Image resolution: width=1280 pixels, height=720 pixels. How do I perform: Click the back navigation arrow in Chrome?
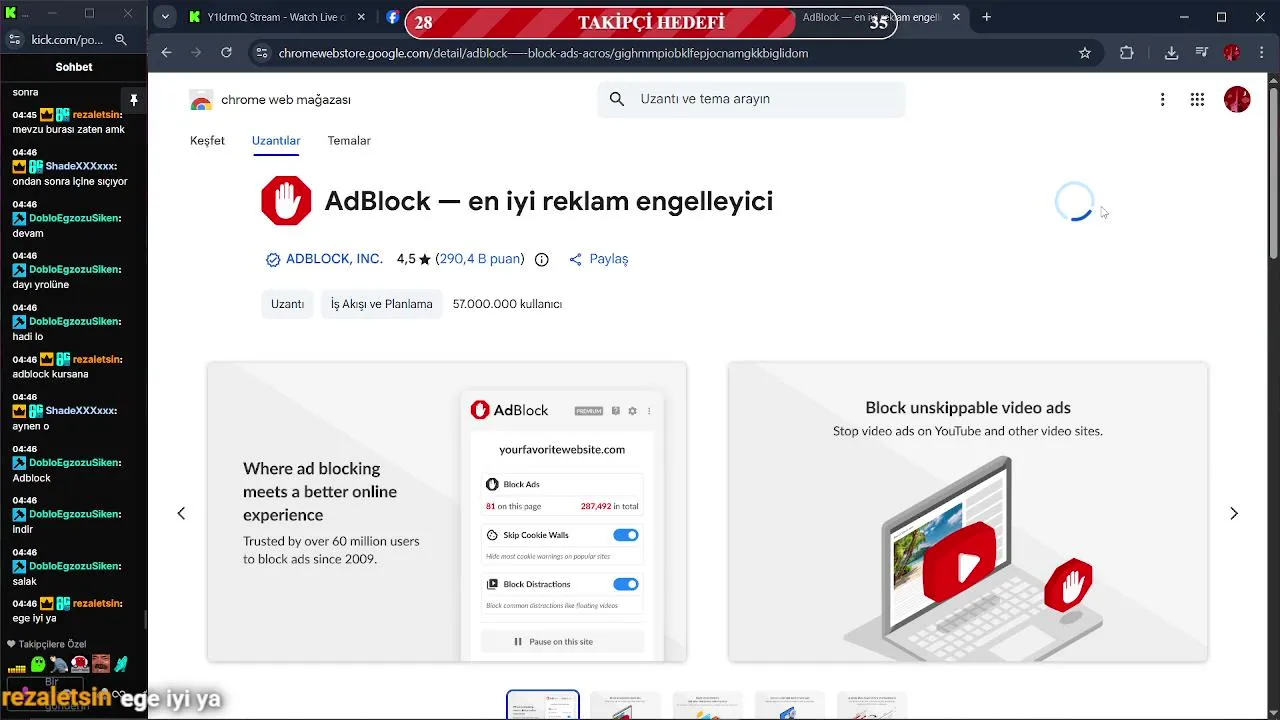point(166,53)
